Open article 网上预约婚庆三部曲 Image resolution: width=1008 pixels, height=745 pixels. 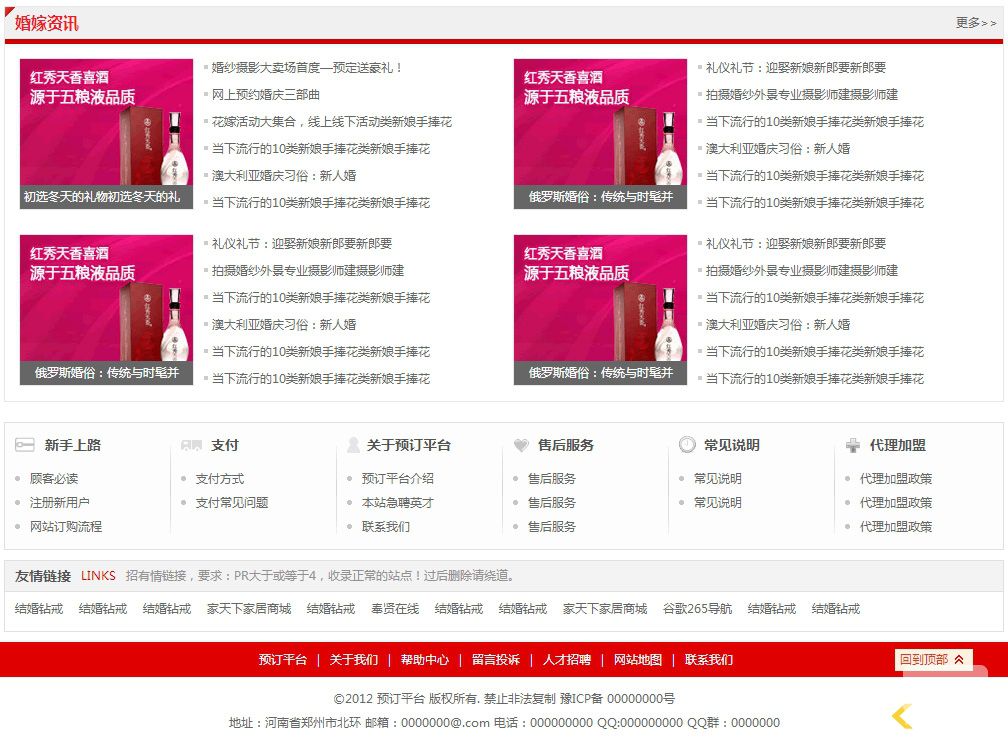[x=266, y=95]
